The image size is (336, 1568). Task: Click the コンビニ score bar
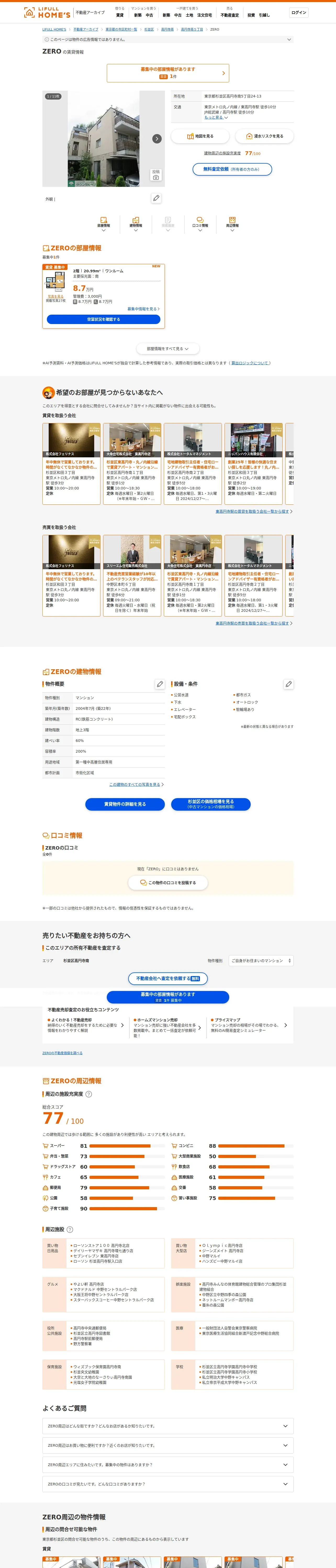pyautogui.click(x=256, y=1146)
